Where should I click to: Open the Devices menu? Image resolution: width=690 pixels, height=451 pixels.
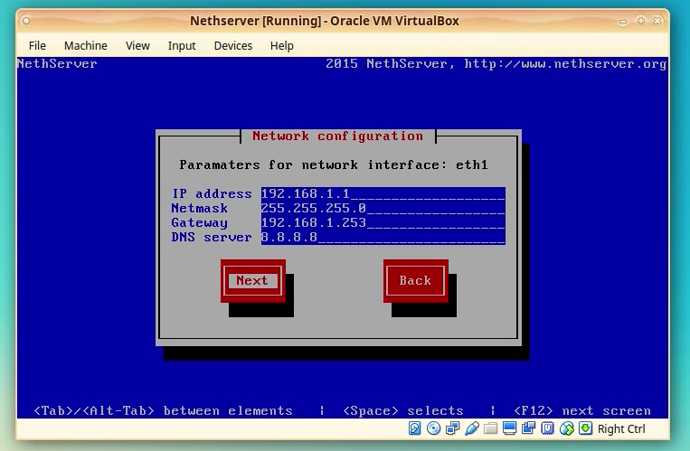click(x=233, y=46)
